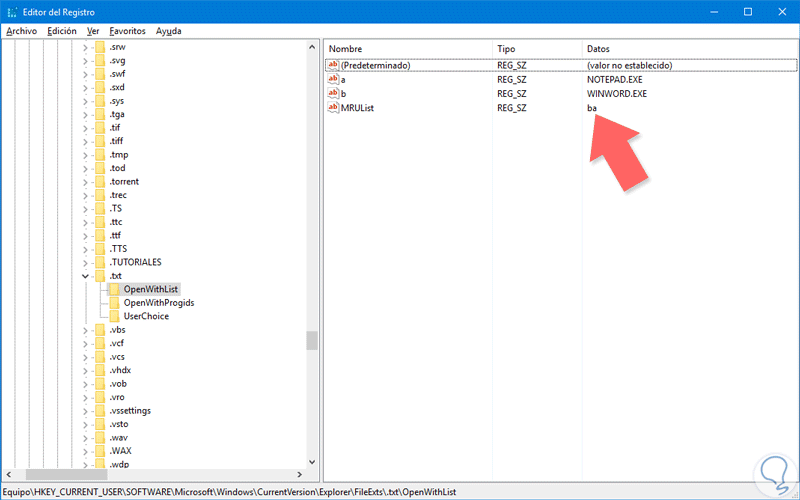Expand the .vcs key
The height and width of the screenshot is (500, 800).
85,357
